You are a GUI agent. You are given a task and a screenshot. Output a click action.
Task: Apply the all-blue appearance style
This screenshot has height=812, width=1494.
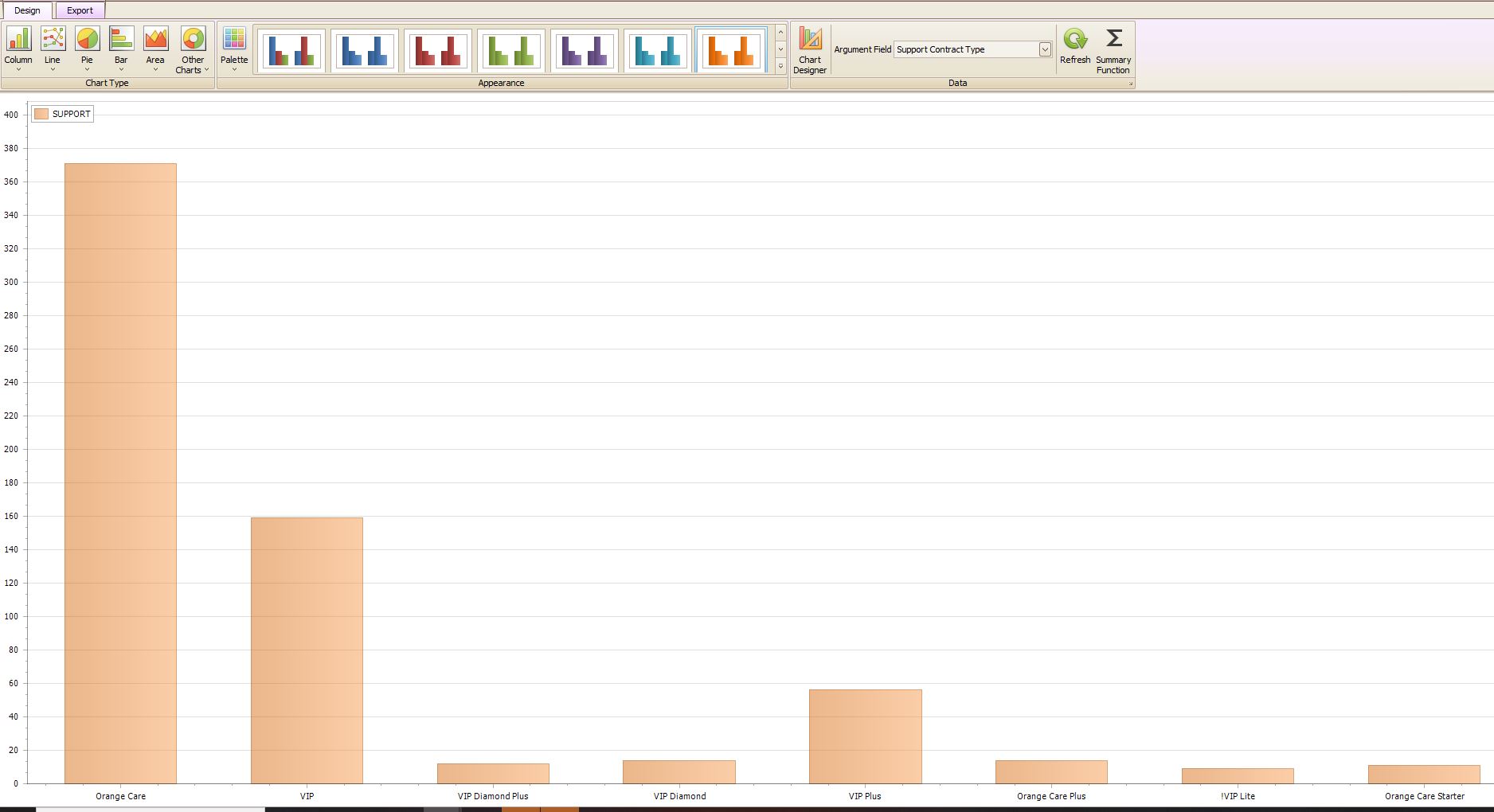click(364, 51)
